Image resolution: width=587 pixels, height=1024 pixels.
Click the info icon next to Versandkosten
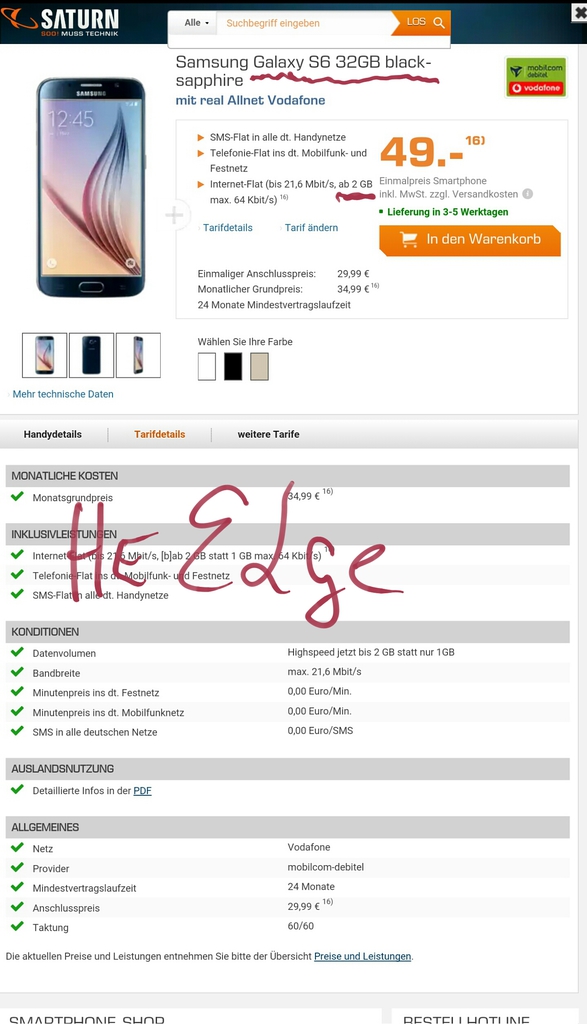coord(528,194)
